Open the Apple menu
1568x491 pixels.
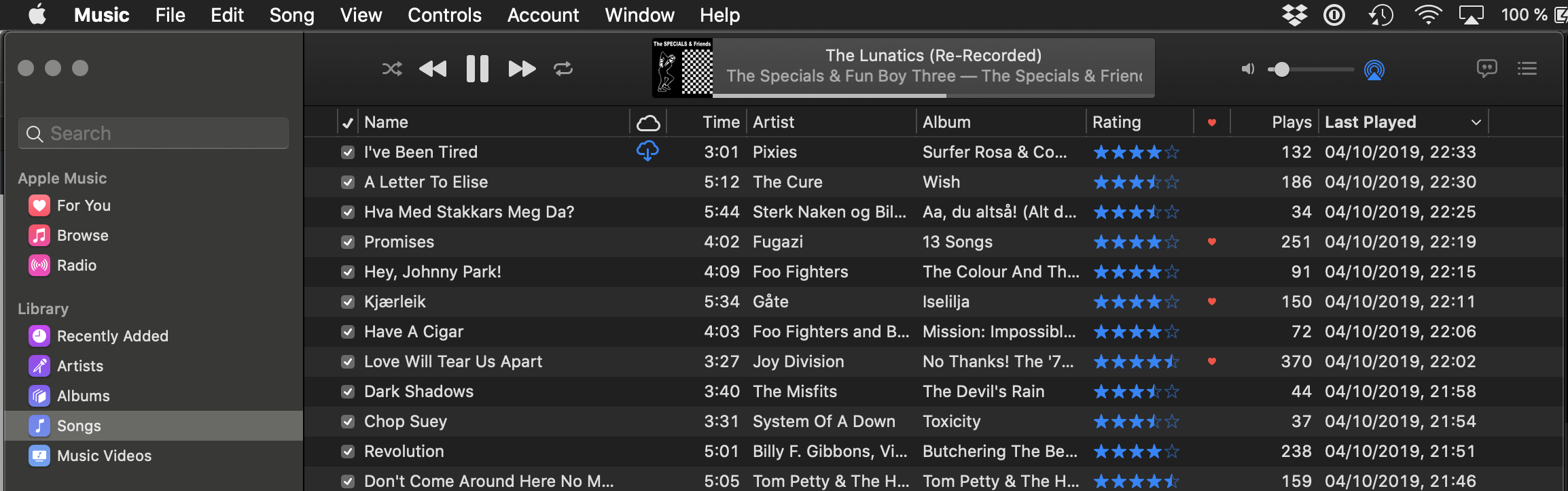pyautogui.click(x=37, y=14)
